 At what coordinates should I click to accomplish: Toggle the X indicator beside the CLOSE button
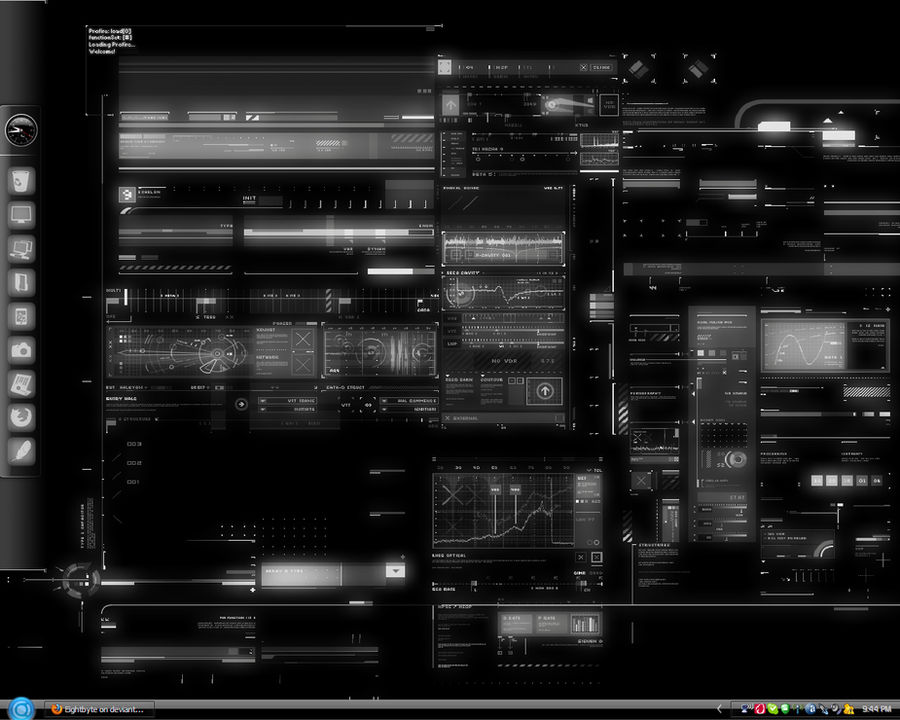[584, 67]
